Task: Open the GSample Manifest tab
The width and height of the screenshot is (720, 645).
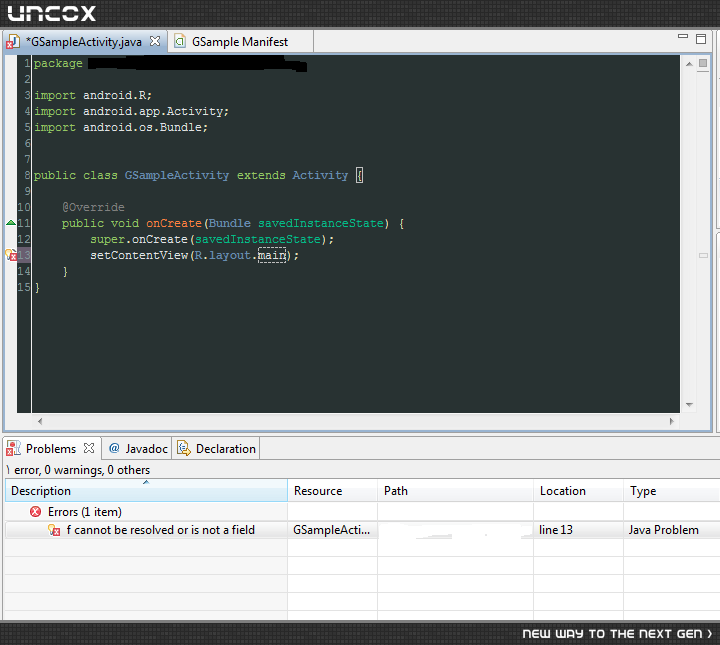Action: click(x=240, y=42)
